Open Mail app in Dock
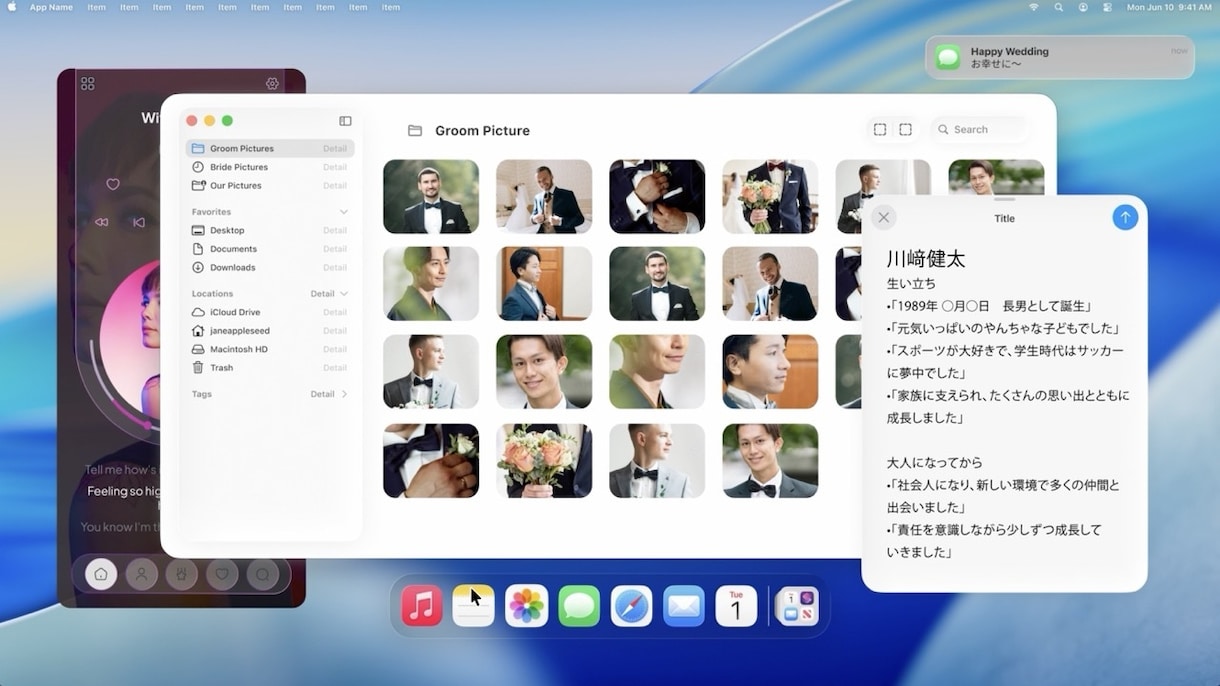The height and width of the screenshot is (686, 1220). [684, 606]
